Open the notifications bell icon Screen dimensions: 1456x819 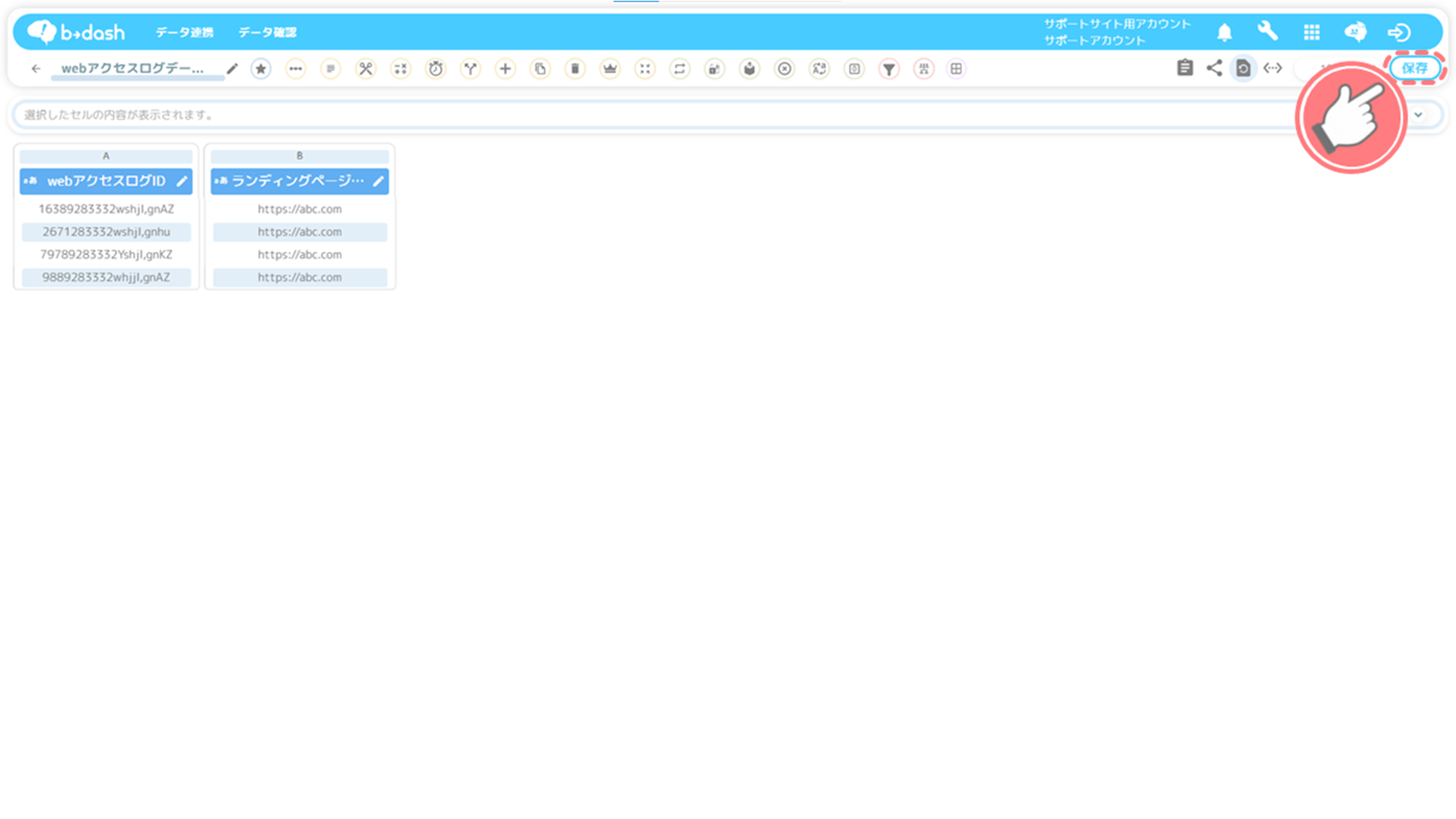click(x=1225, y=32)
